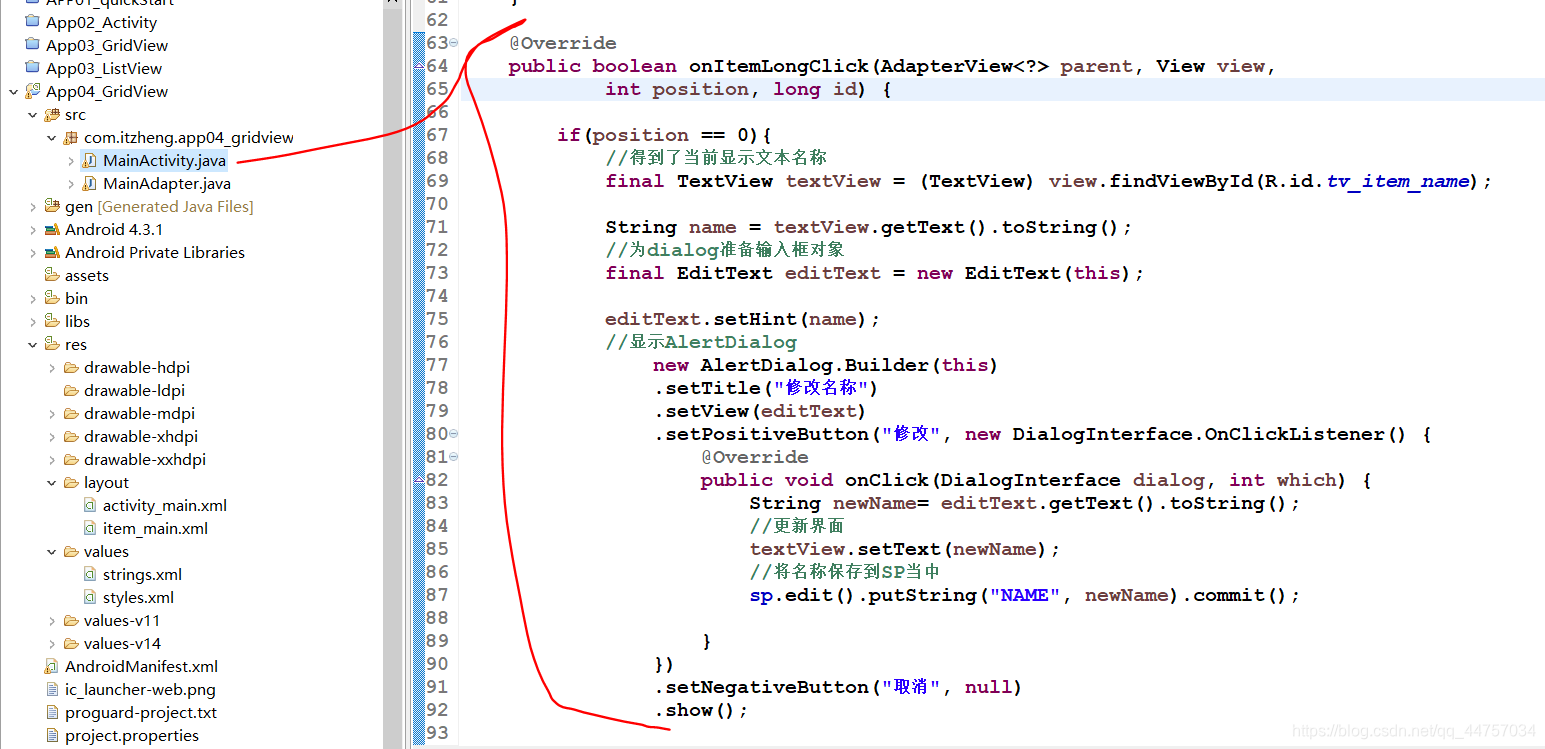Collapse the com.itzheng.app04_gridview package

(51, 137)
